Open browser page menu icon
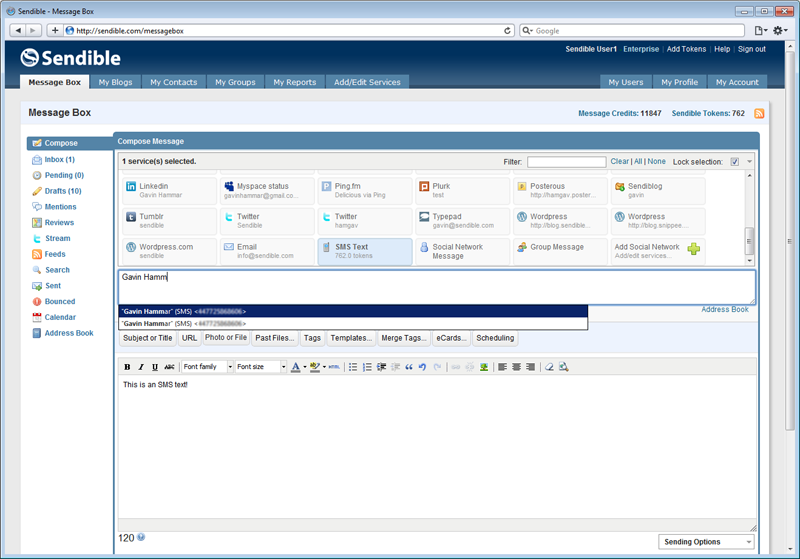 (x=761, y=31)
